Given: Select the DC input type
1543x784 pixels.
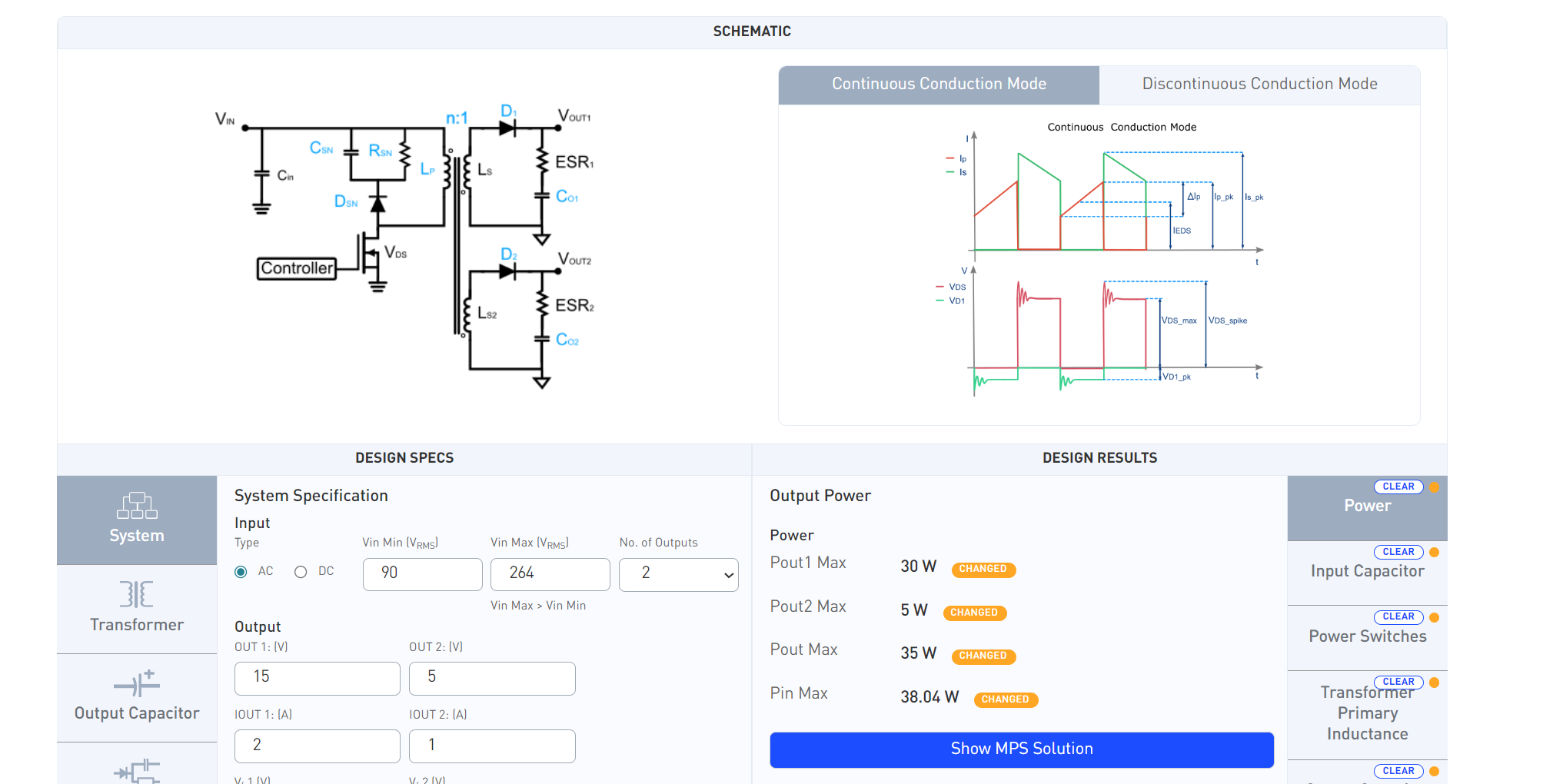Looking at the screenshot, I should tap(301, 572).
